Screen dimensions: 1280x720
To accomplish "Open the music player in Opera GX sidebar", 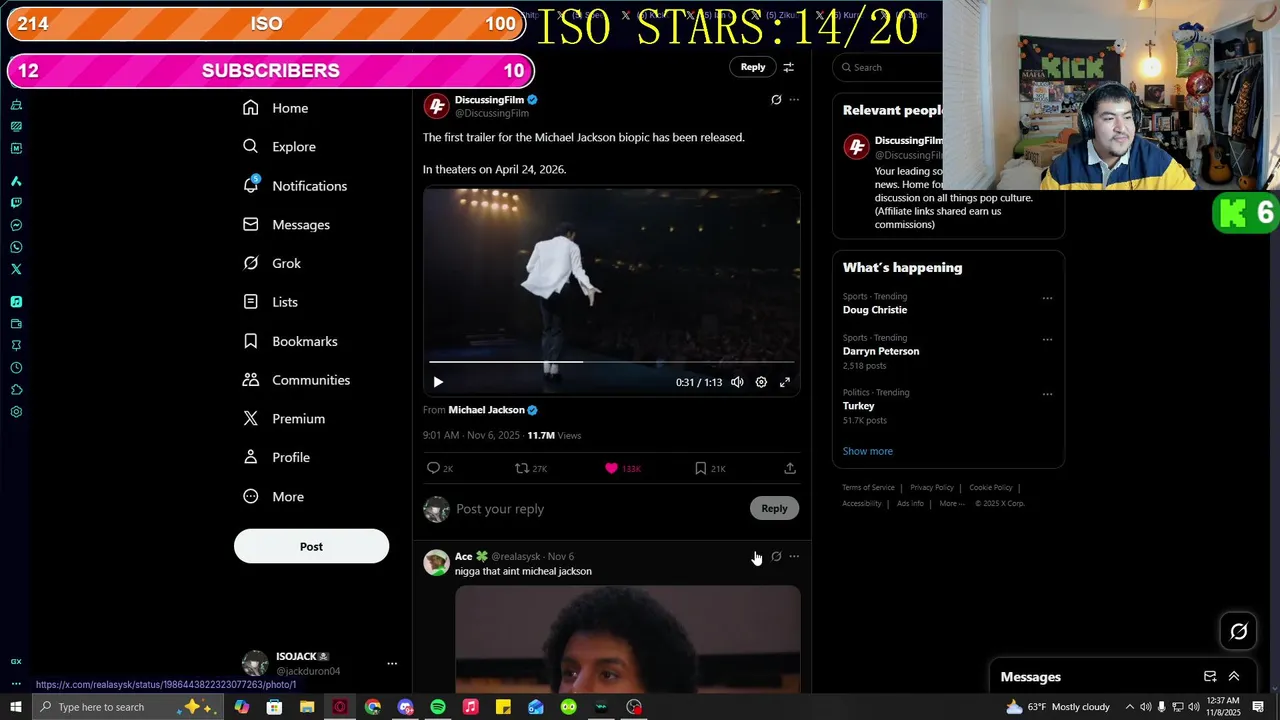I will pos(16,301).
